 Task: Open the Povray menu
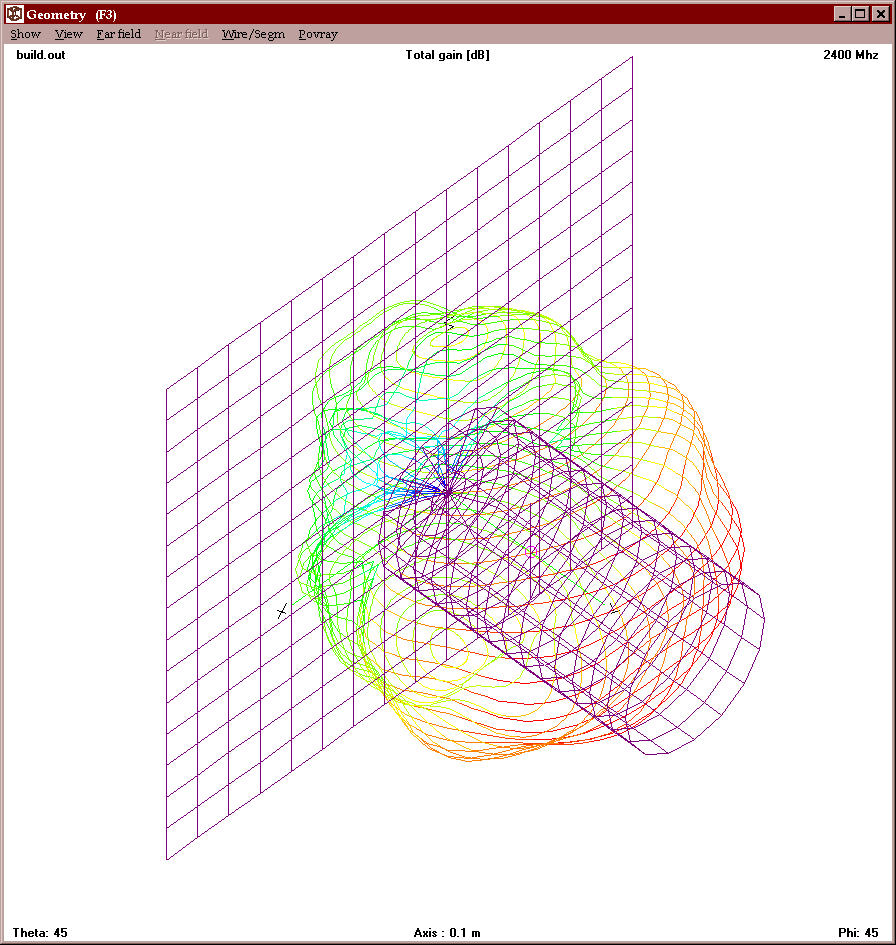tap(318, 34)
